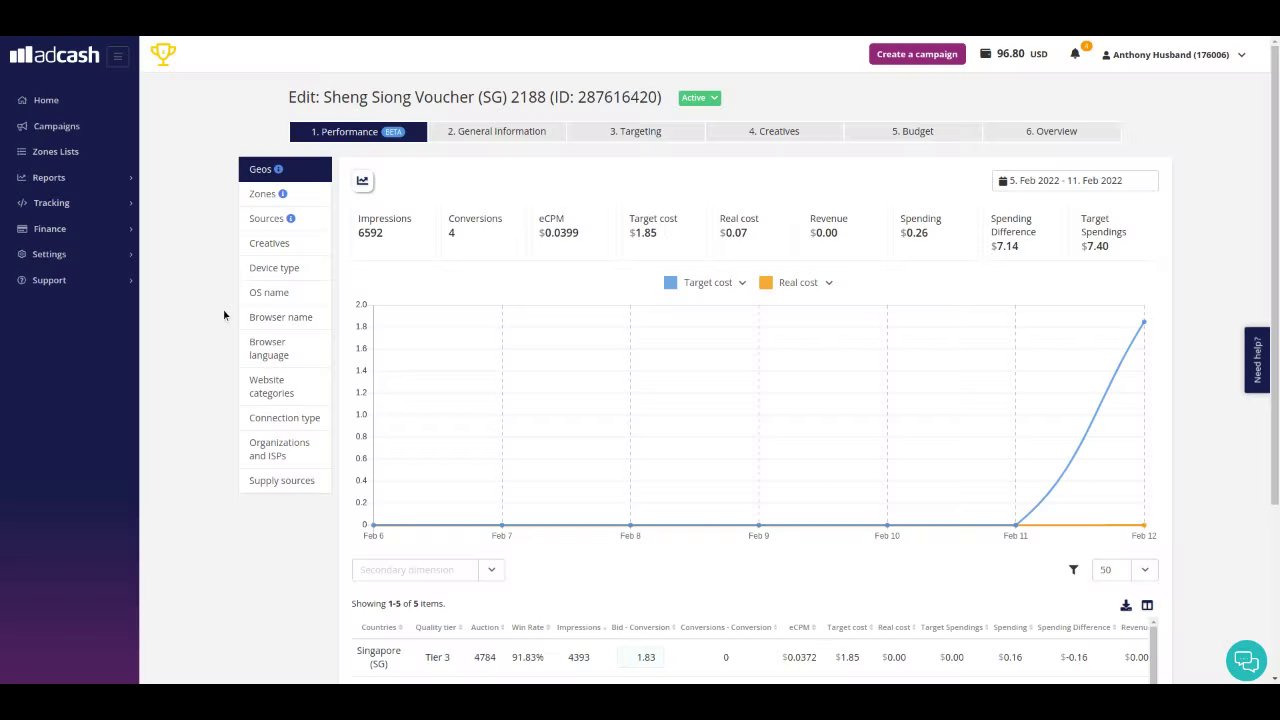Click Create a campaign button
Screen dimensions: 1280x720
click(917, 54)
